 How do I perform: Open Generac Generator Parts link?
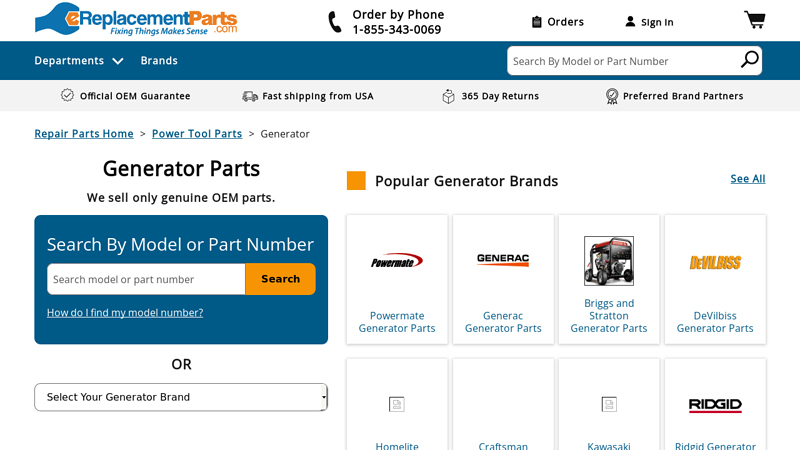(x=503, y=322)
